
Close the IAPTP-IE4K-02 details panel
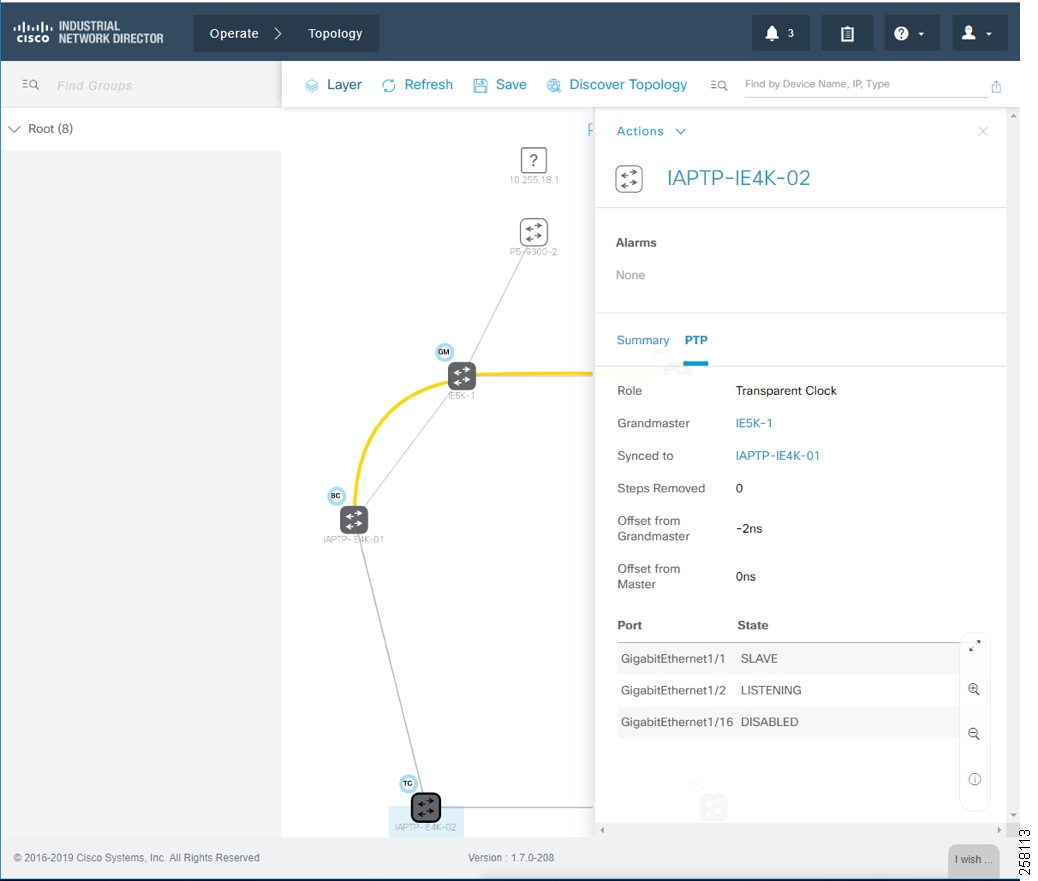982,131
